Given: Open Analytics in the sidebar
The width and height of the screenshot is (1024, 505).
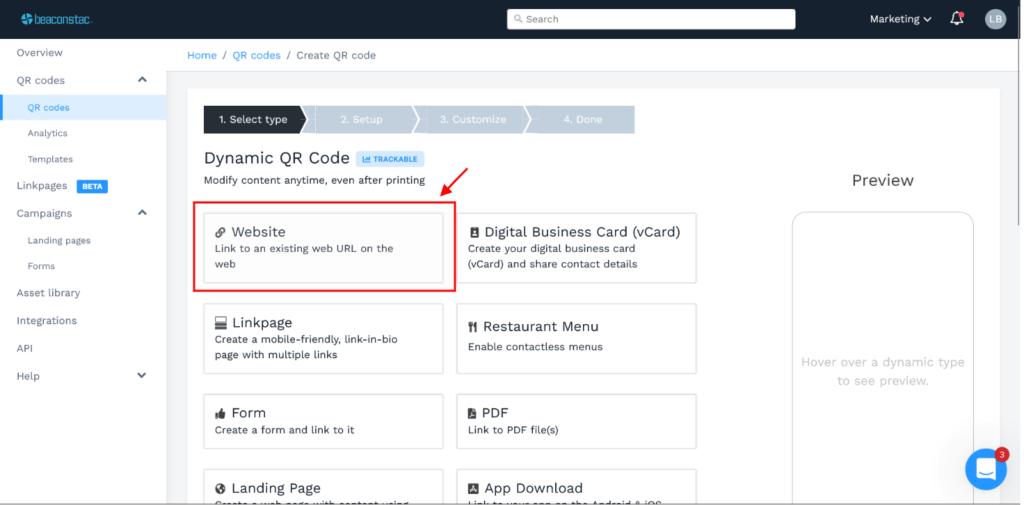Looking at the screenshot, I should point(48,133).
